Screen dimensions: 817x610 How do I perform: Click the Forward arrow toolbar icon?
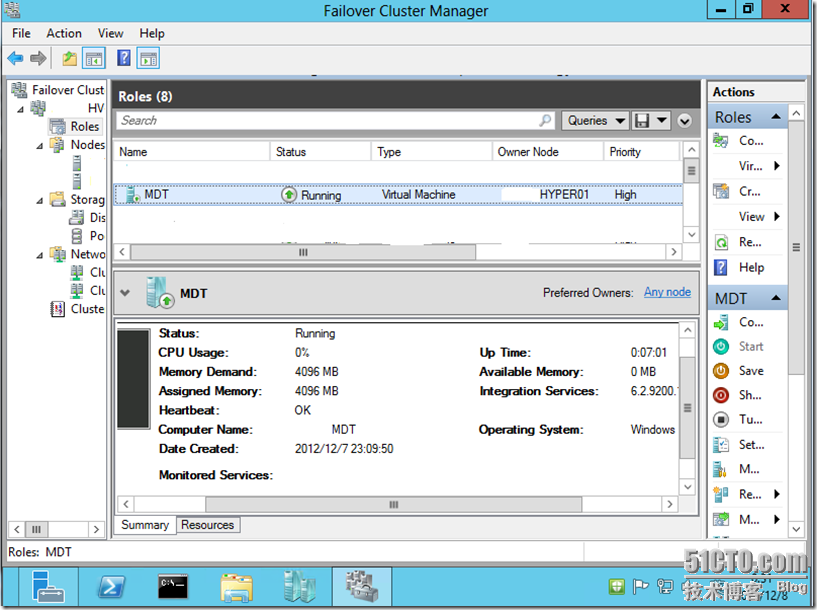pyautogui.click(x=38, y=58)
